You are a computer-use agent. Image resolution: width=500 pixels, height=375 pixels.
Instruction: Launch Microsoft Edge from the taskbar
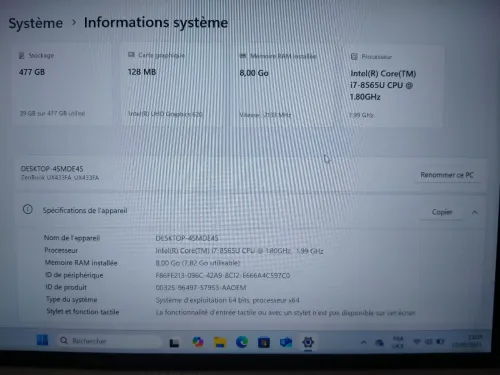(x=242, y=342)
